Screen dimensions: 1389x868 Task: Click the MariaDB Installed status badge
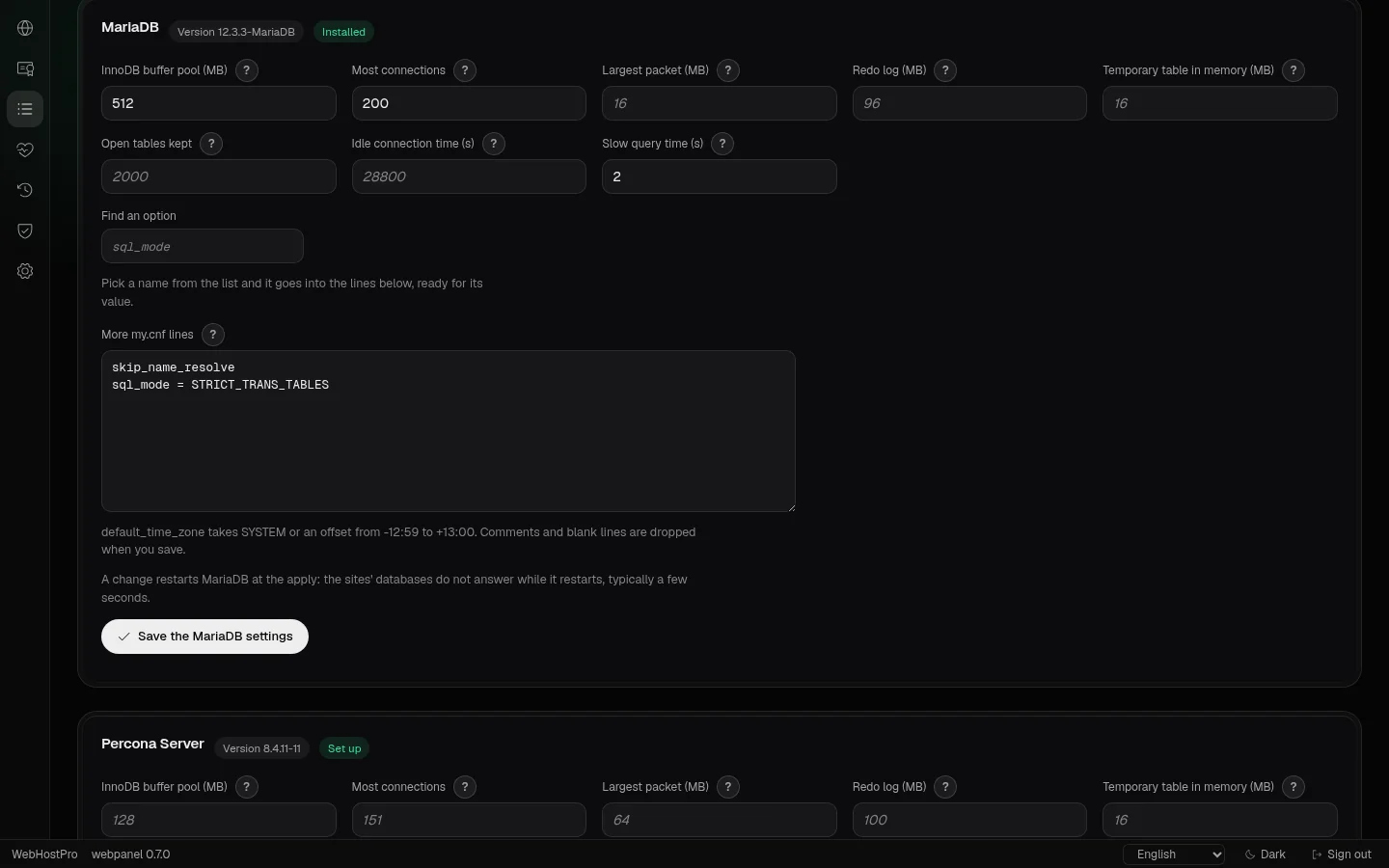point(343,32)
